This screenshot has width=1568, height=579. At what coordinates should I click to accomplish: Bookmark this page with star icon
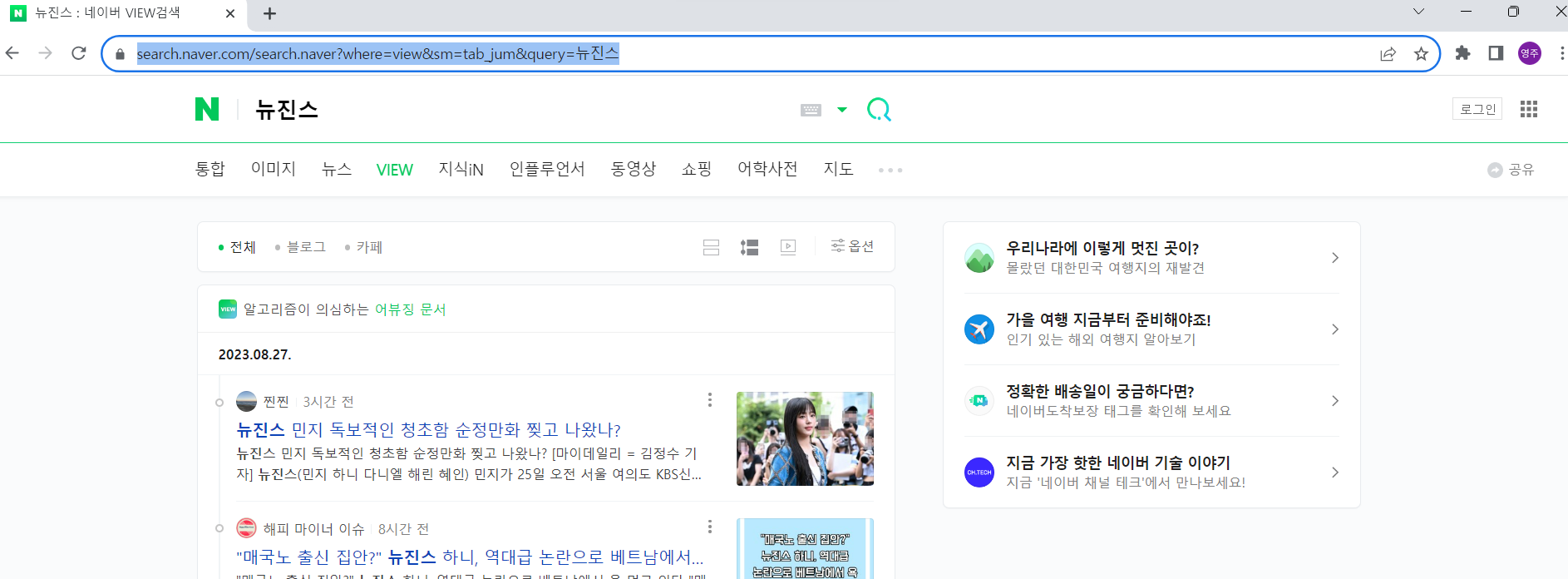[x=1421, y=54]
